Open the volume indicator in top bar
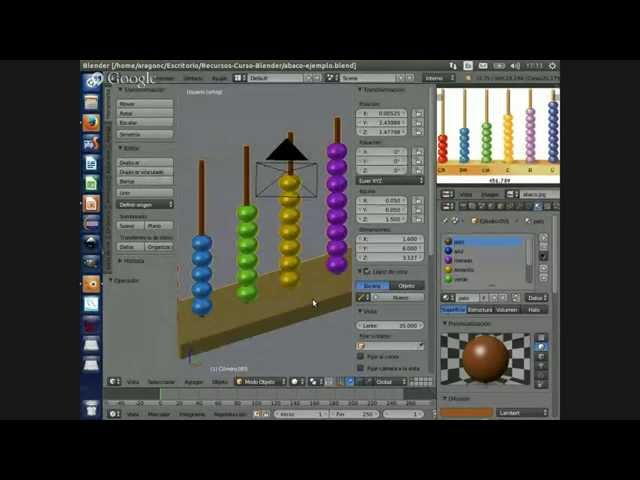640x480 pixels. click(516, 66)
